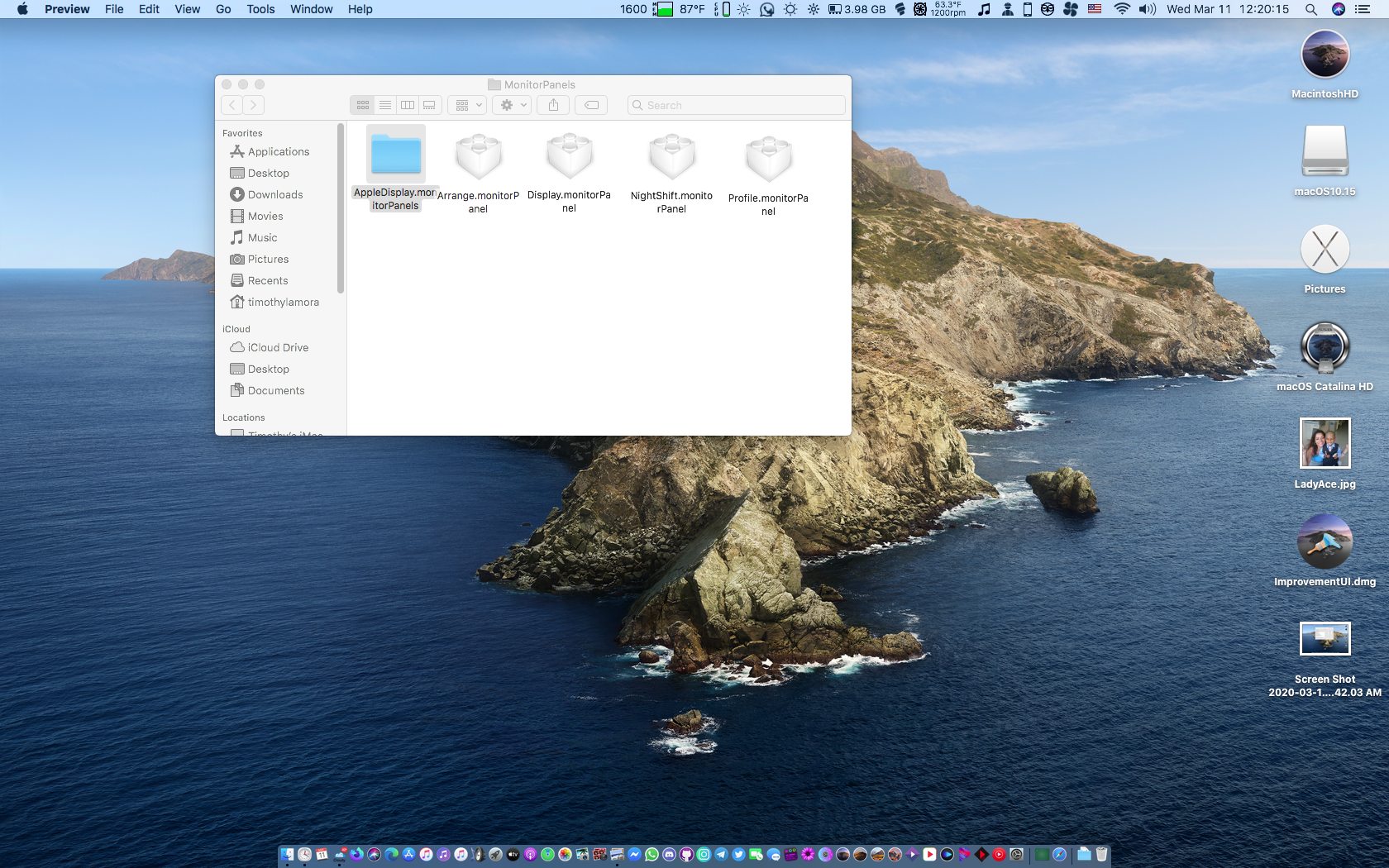Switch Finder to column view

pyautogui.click(x=408, y=105)
